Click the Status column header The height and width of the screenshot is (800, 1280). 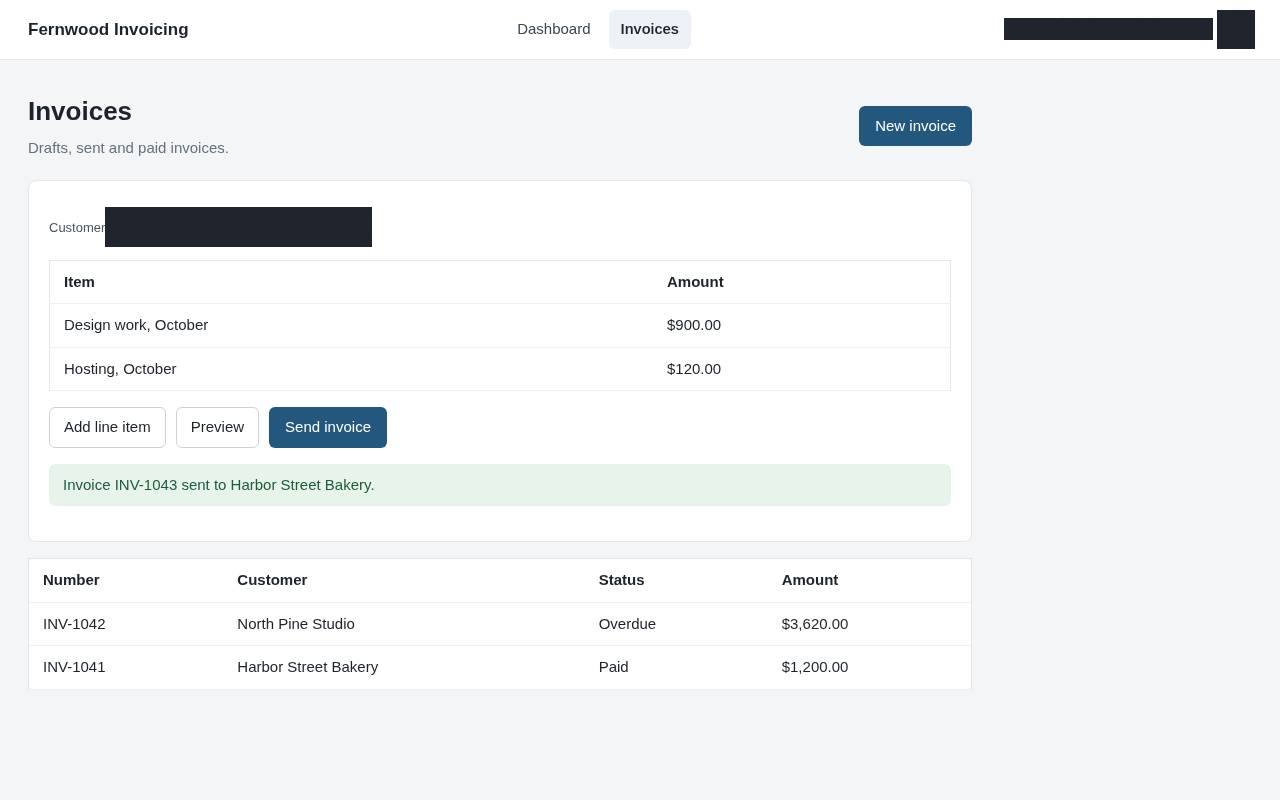[x=621, y=580]
